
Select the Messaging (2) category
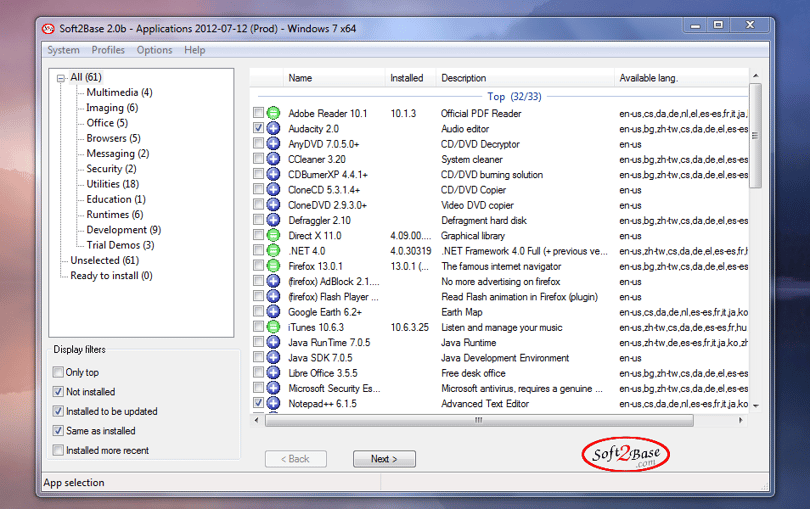118,153
